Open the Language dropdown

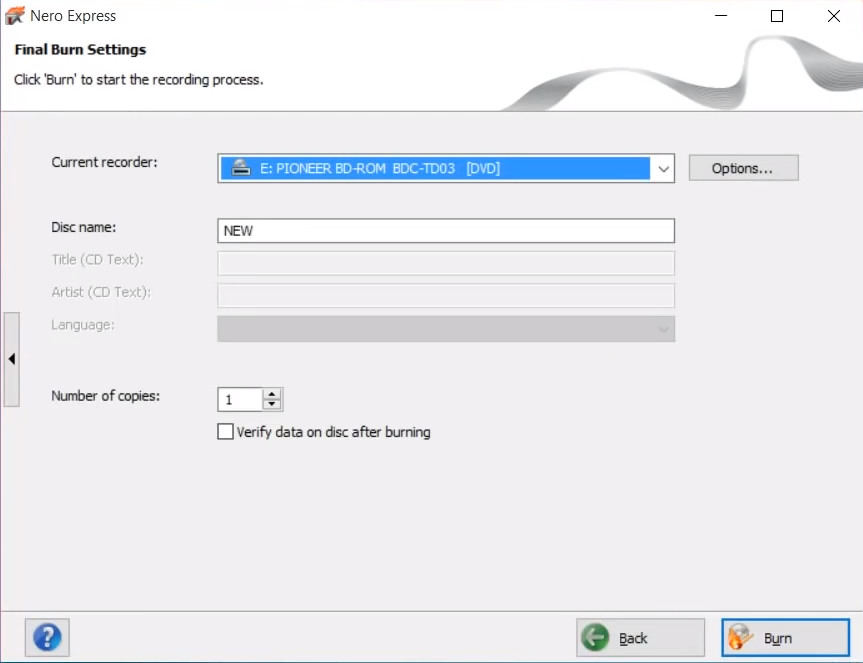[x=662, y=328]
